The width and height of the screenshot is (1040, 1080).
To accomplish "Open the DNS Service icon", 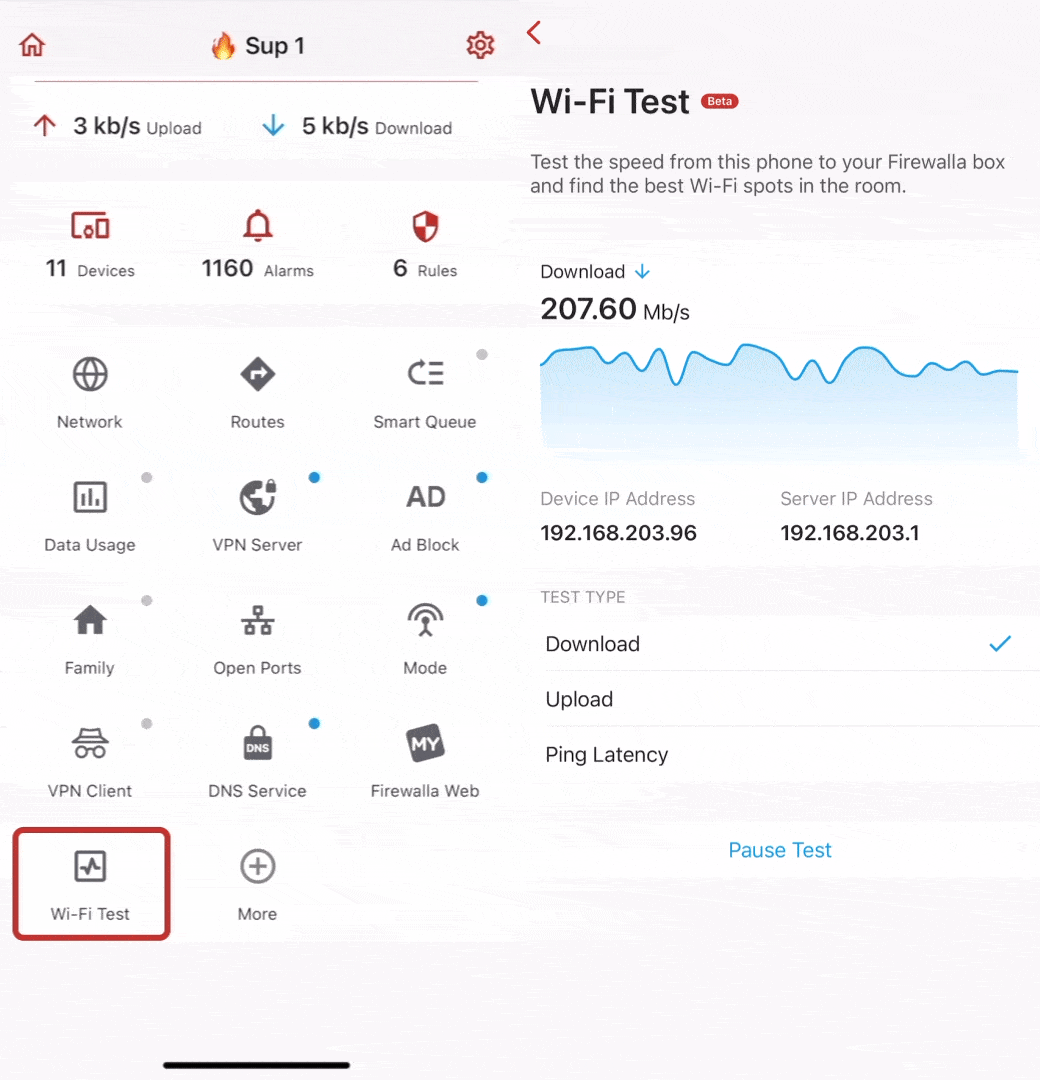I will click(x=258, y=743).
